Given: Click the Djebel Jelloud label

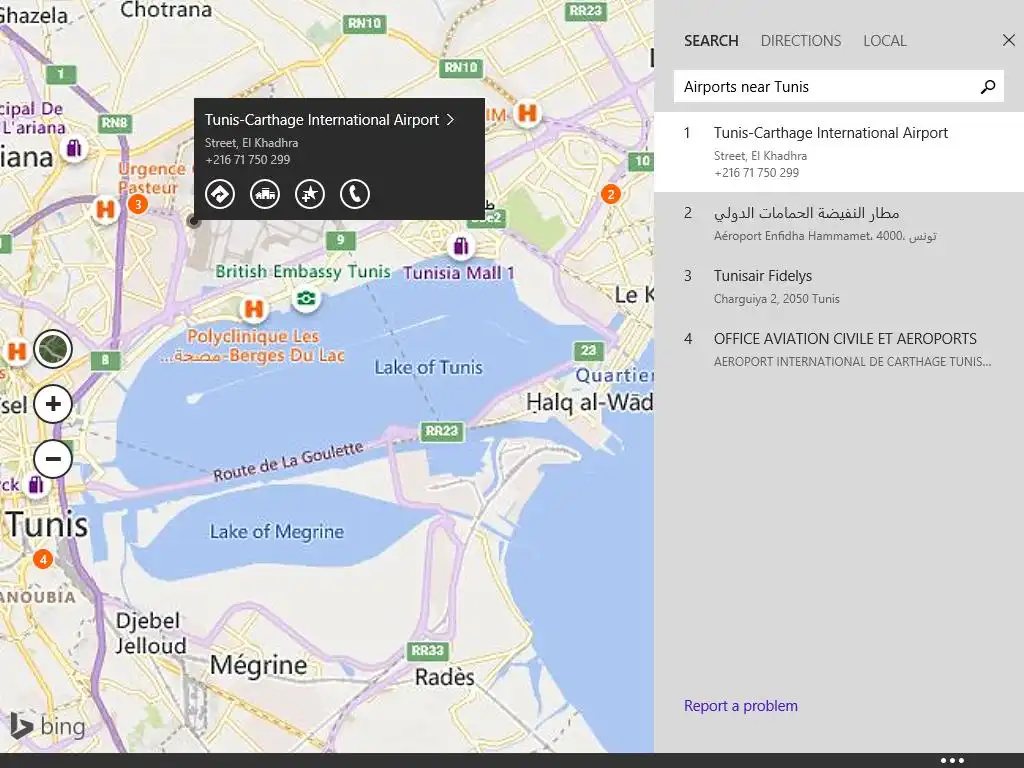Looking at the screenshot, I should click(151, 633).
